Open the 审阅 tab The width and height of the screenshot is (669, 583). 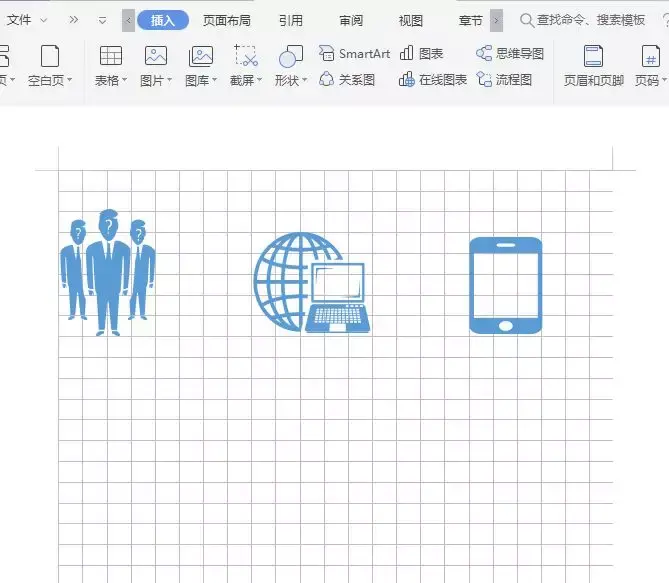351,20
